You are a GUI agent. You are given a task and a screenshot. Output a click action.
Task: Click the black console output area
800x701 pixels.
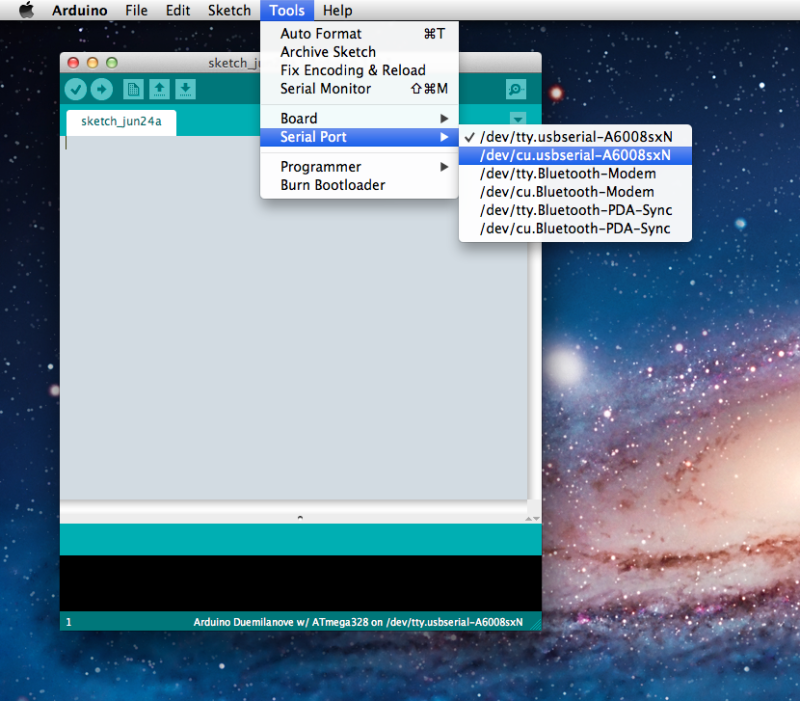click(x=301, y=583)
